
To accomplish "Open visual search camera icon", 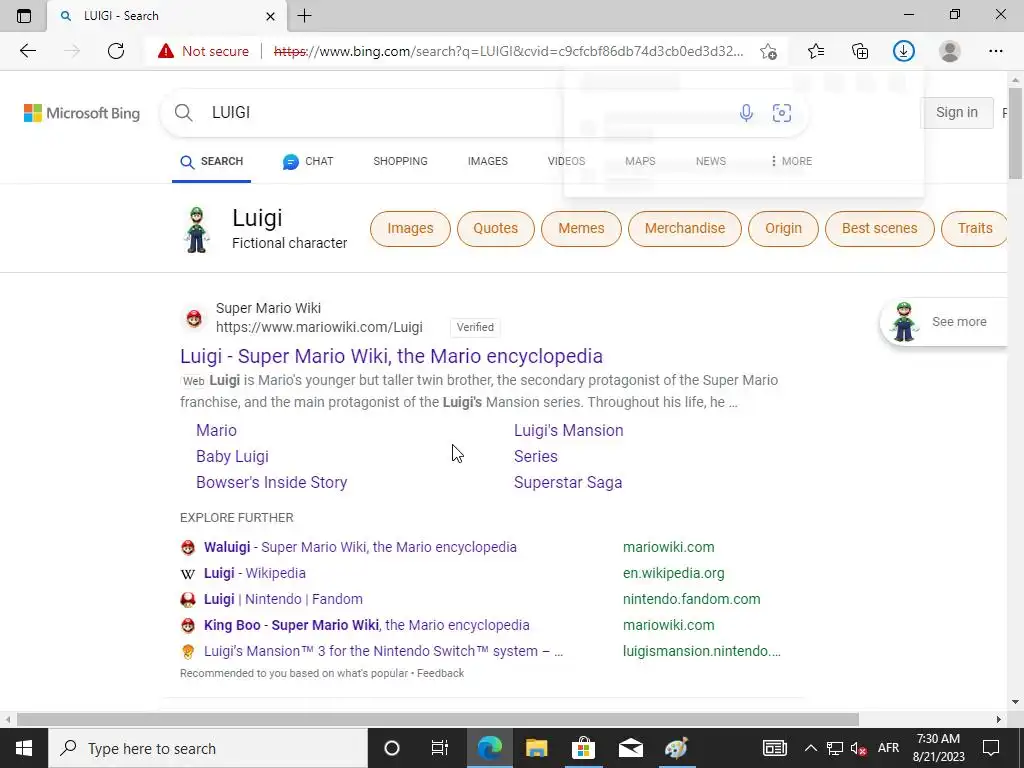I will [782, 113].
